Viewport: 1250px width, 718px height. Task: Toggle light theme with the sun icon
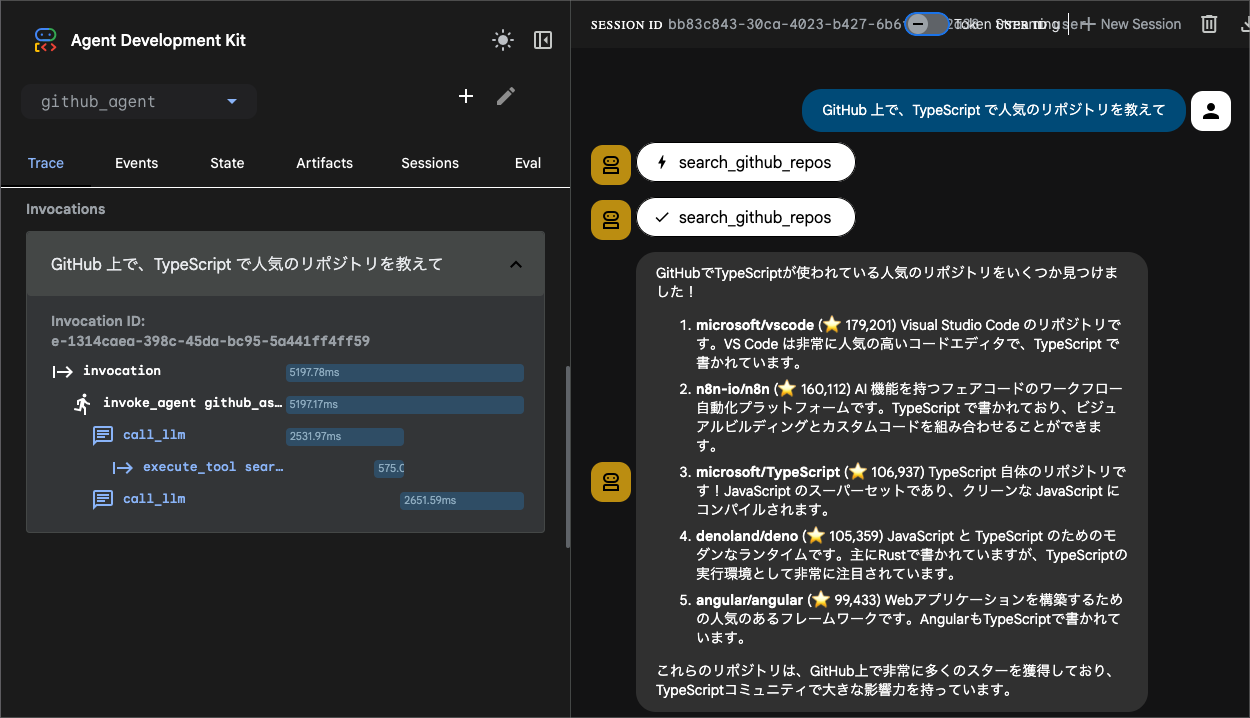click(x=502, y=40)
